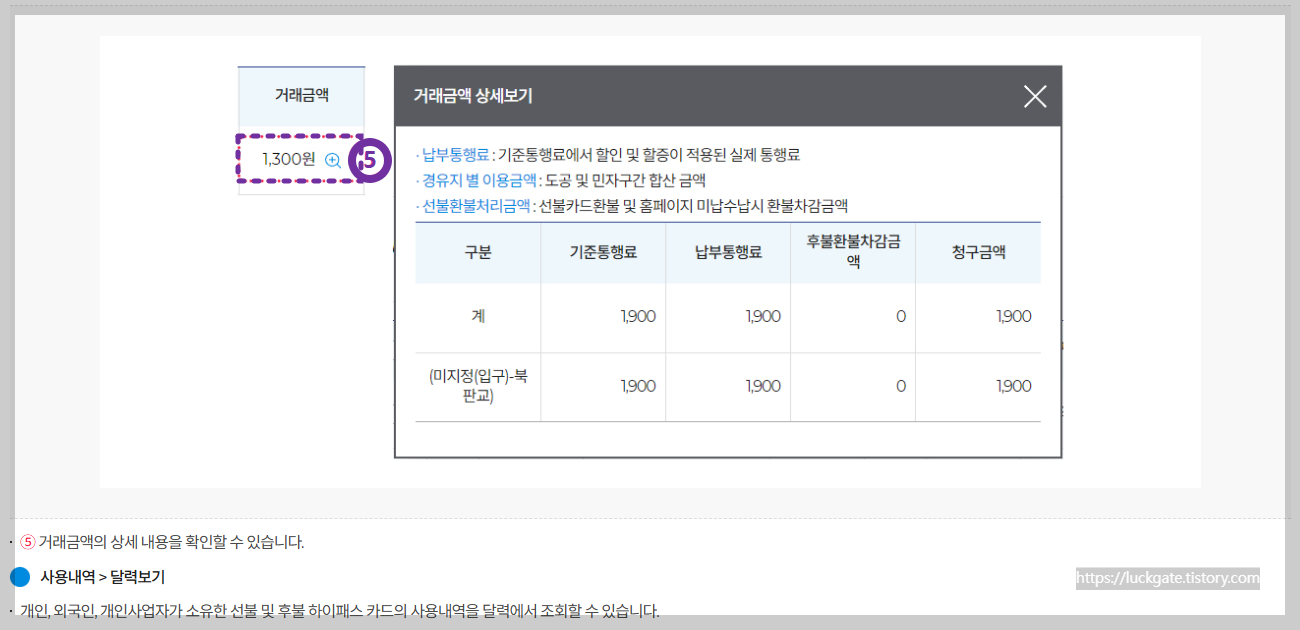Click the blue 선불환불처리금액 term
The width and height of the screenshot is (1300, 630).
[x=475, y=207]
